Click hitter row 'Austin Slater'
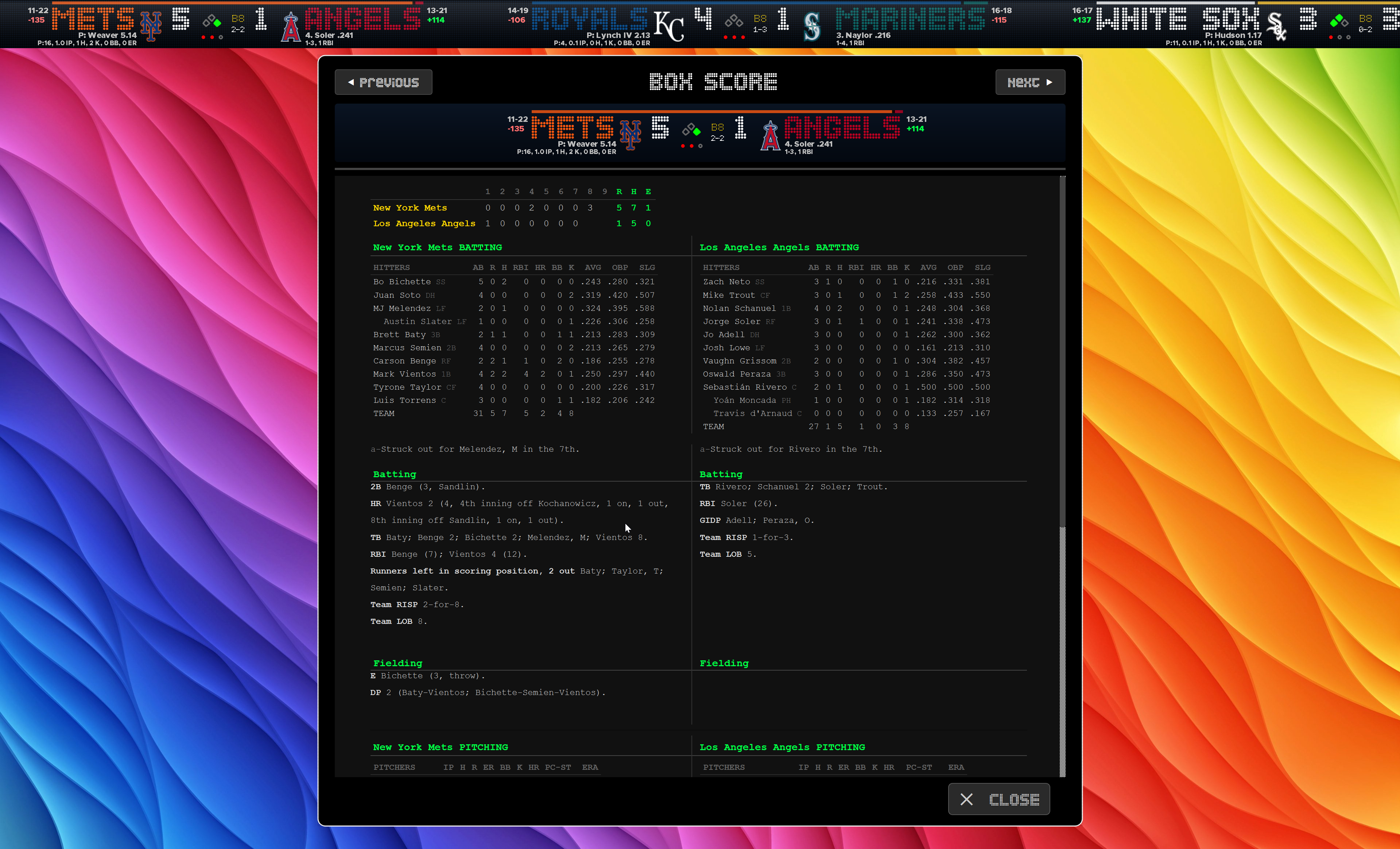 (x=513, y=322)
